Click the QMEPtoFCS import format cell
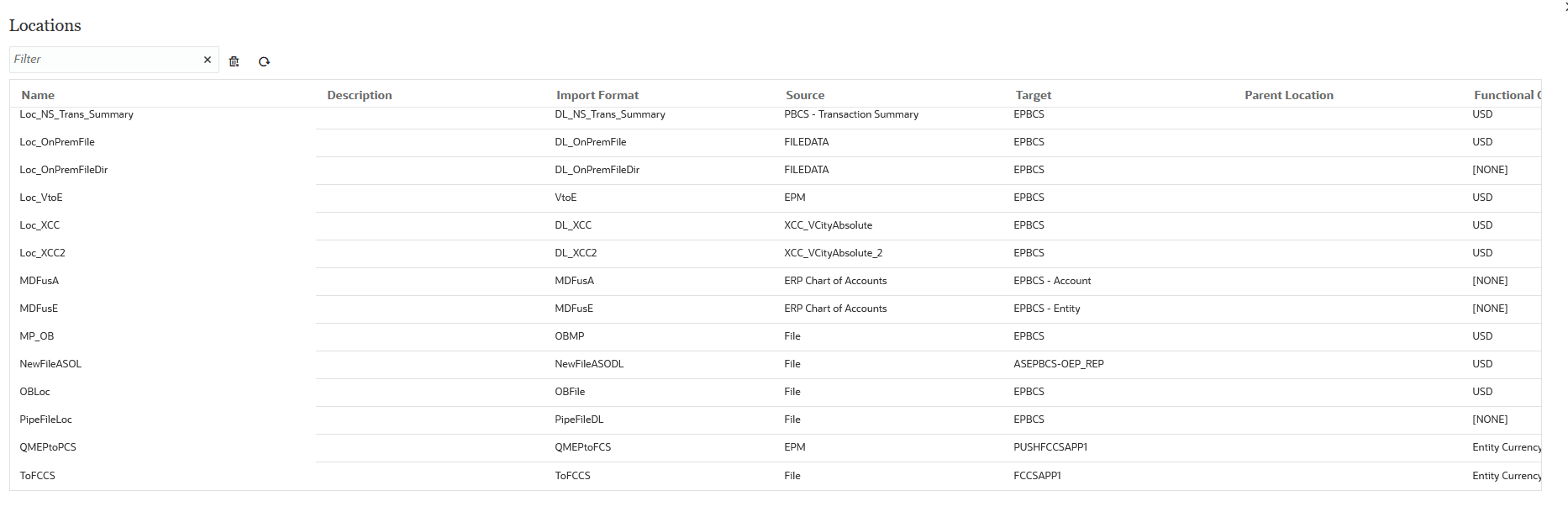 [x=582, y=447]
